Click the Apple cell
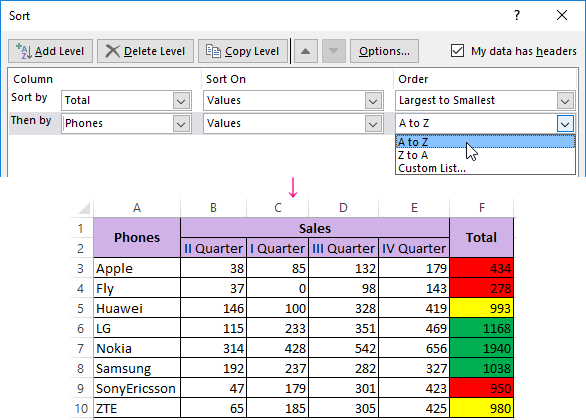This screenshot has width=586, height=420. pyautogui.click(x=137, y=268)
